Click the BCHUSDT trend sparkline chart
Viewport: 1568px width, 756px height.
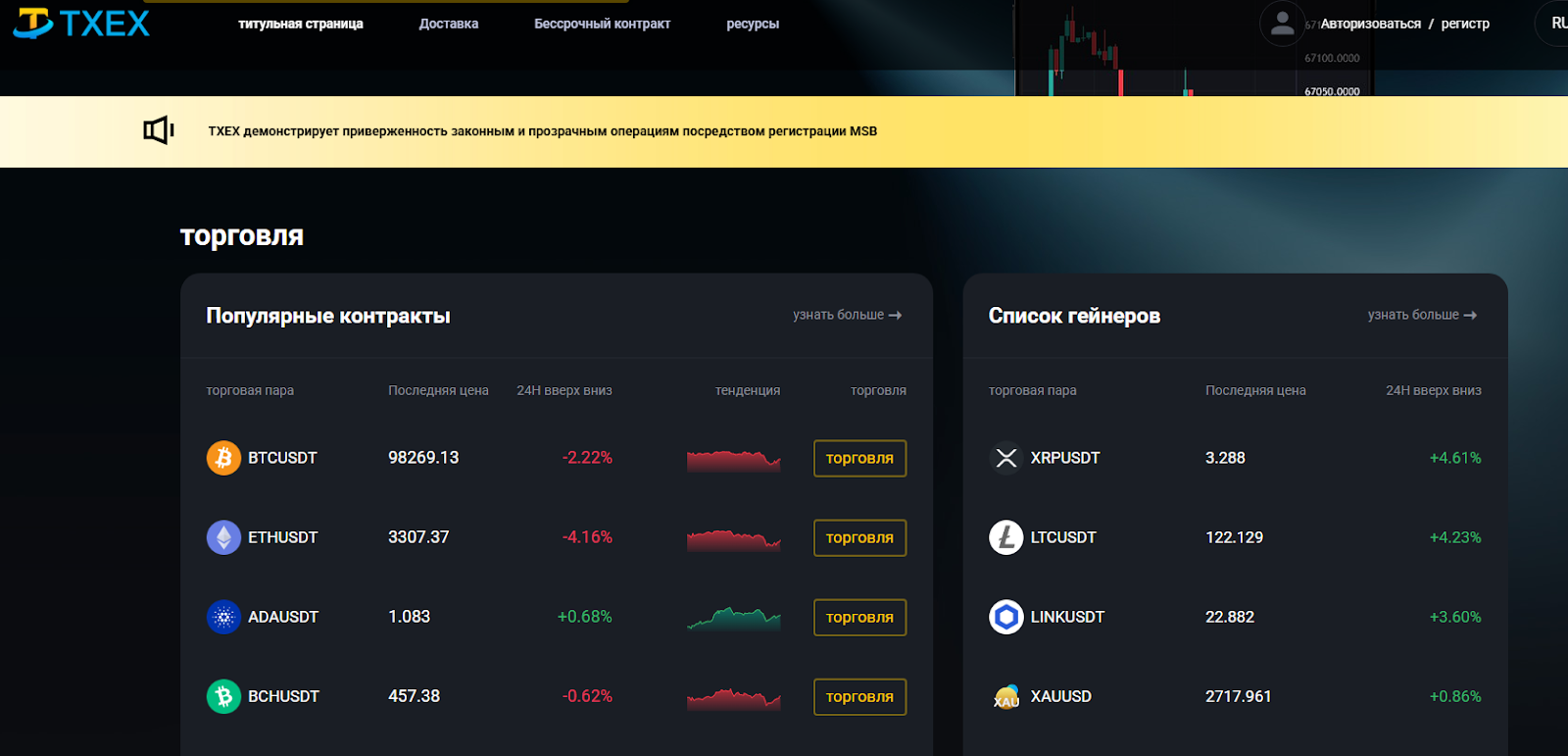pyautogui.click(x=734, y=698)
